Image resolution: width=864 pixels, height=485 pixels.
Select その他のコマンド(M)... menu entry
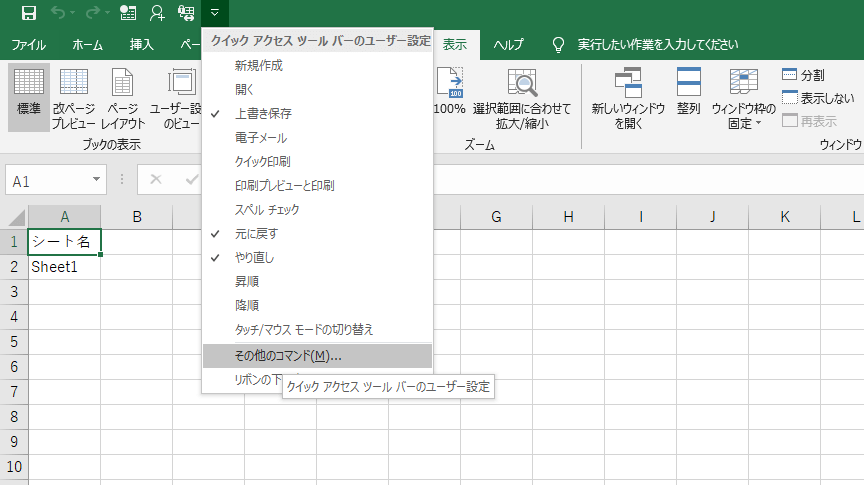pos(317,356)
